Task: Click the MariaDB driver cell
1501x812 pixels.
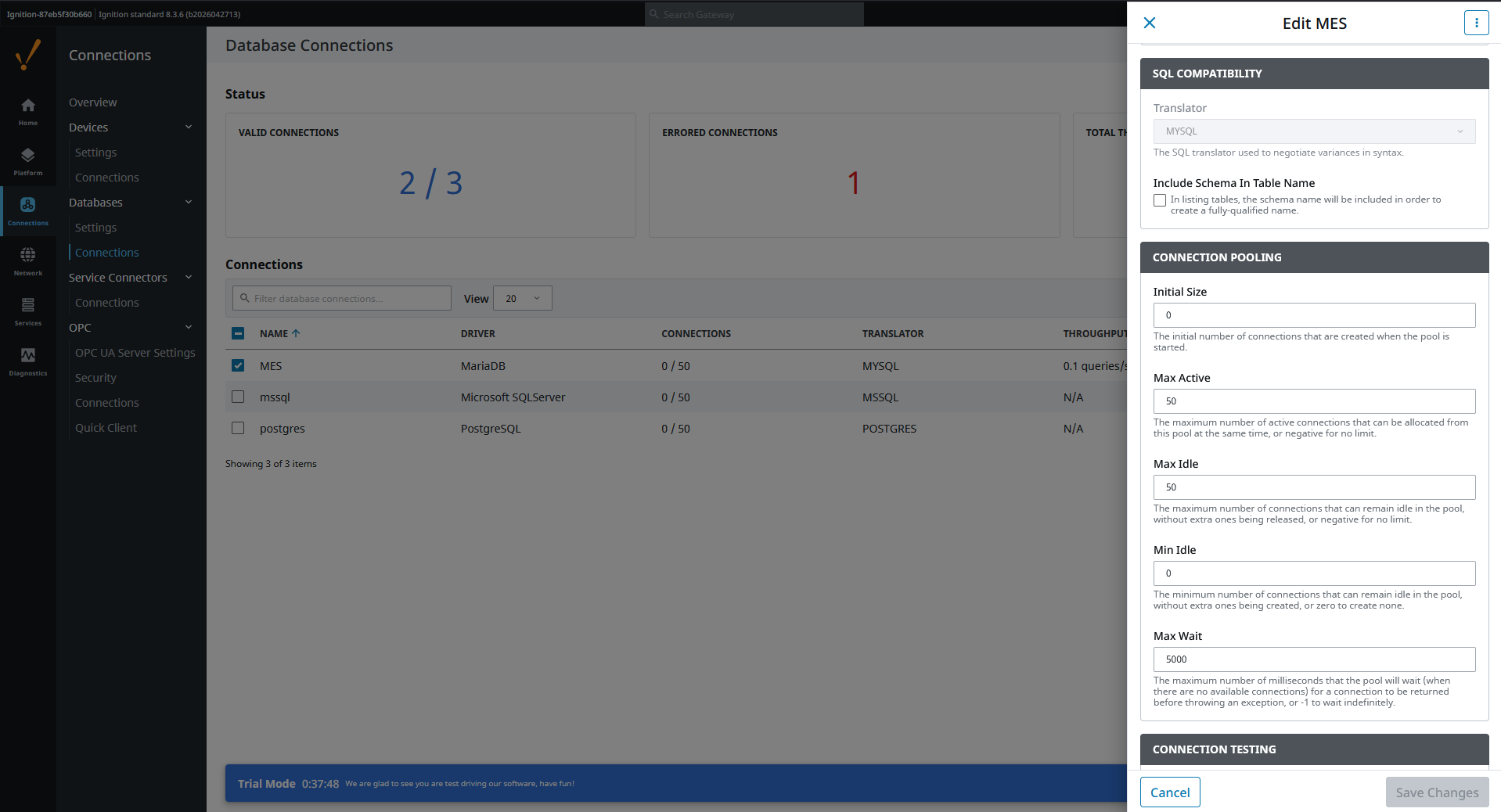Action: coord(483,365)
